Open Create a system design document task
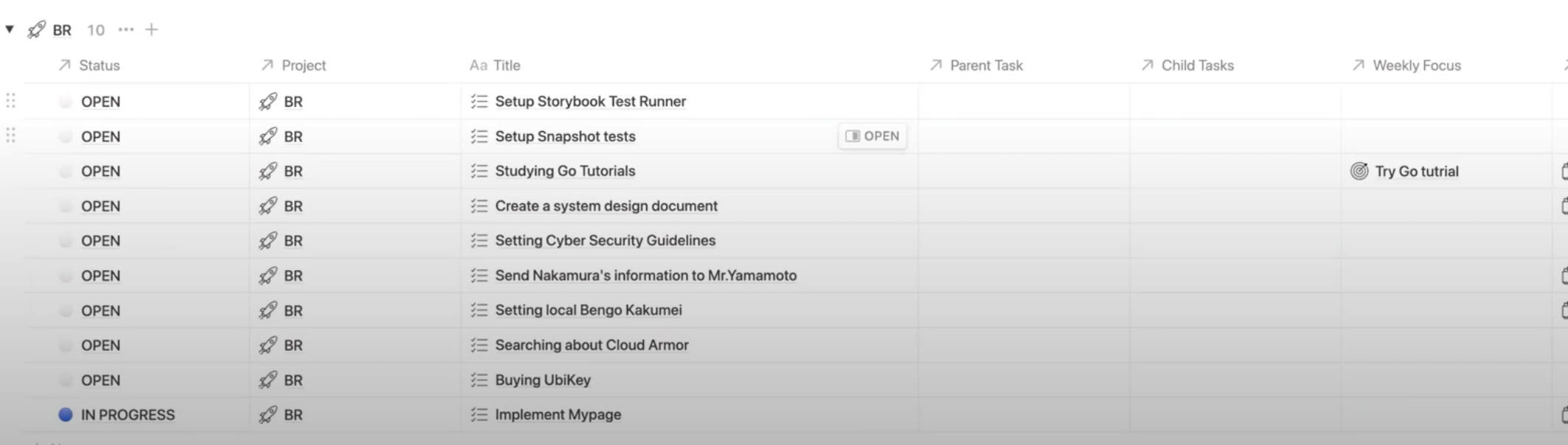The image size is (1568, 445). click(x=606, y=206)
